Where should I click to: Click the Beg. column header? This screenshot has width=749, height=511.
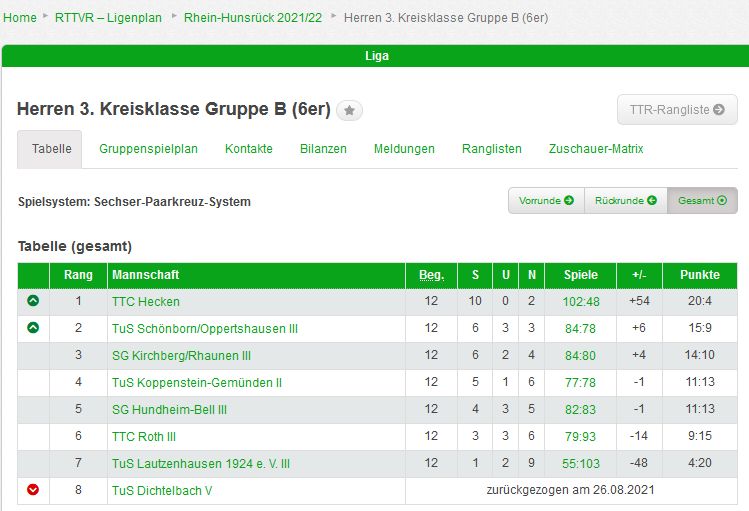pos(431,275)
